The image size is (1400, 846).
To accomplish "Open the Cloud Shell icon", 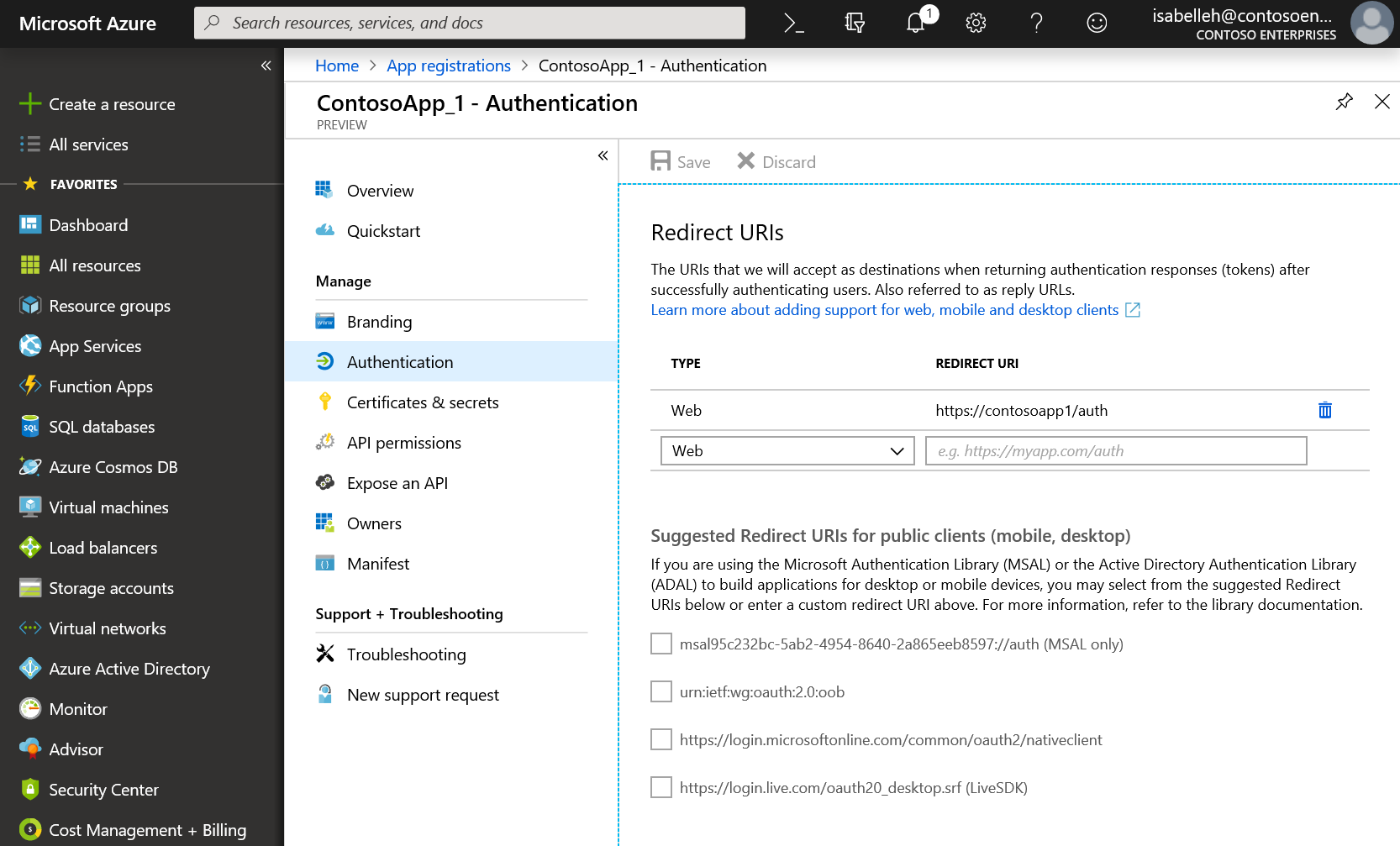I will tap(793, 24).
